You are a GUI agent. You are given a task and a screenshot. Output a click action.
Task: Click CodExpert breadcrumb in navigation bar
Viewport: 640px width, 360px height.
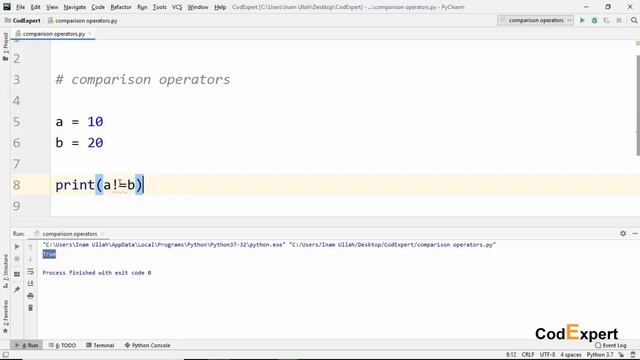23,20
